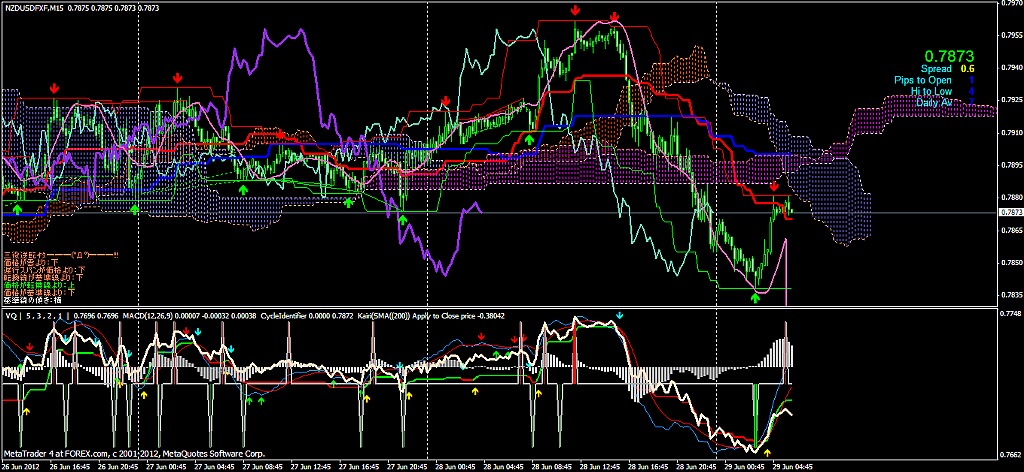Select the Daily Av label
1024x472 pixels.
(933, 102)
